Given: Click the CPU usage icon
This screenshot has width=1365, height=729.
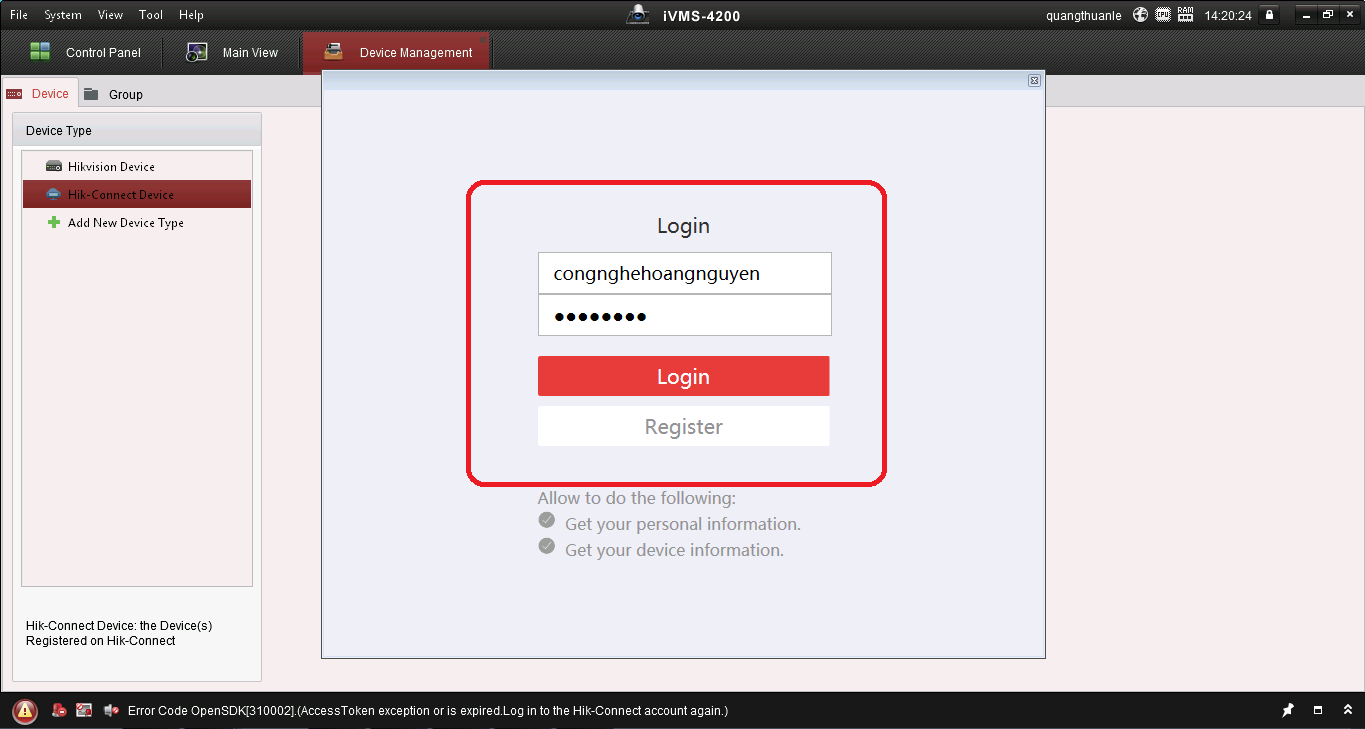Looking at the screenshot, I should (x=1163, y=15).
